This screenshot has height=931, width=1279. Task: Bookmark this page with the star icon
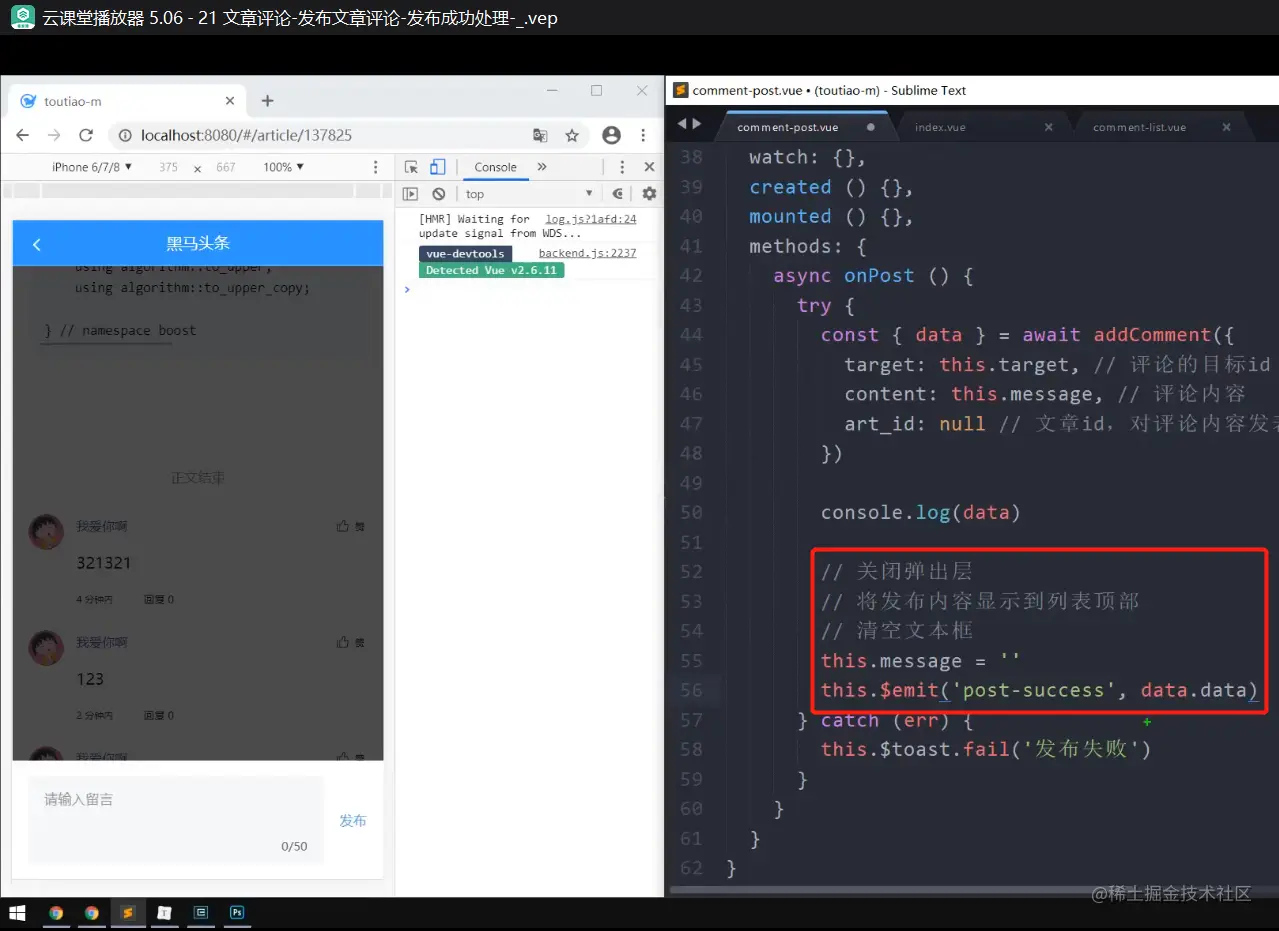pos(572,135)
